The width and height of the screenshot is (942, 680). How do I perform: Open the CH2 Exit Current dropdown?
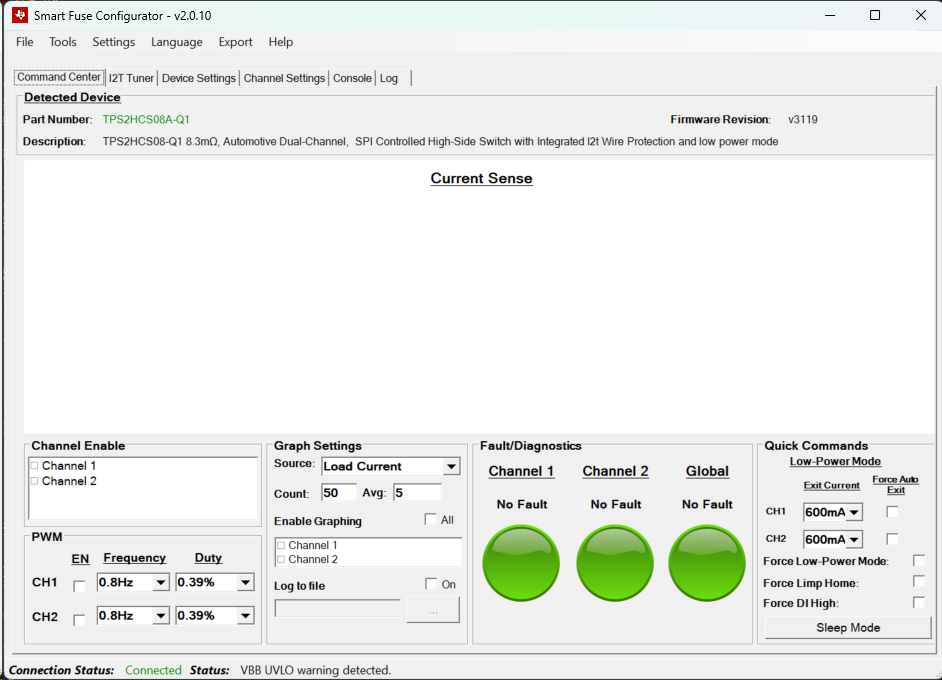(x=854, y=540)
